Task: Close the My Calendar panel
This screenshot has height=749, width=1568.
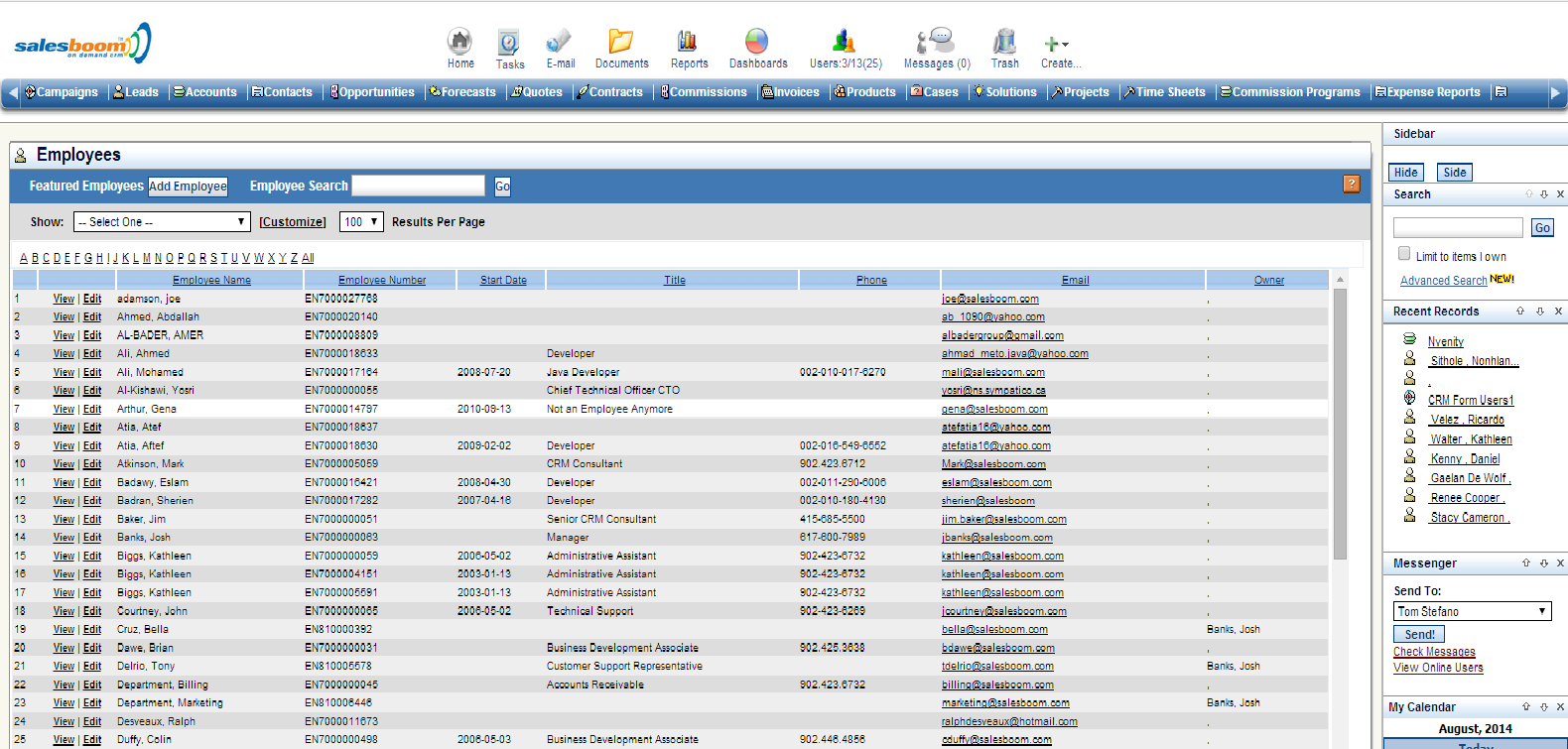Action: coord(1560,707)
